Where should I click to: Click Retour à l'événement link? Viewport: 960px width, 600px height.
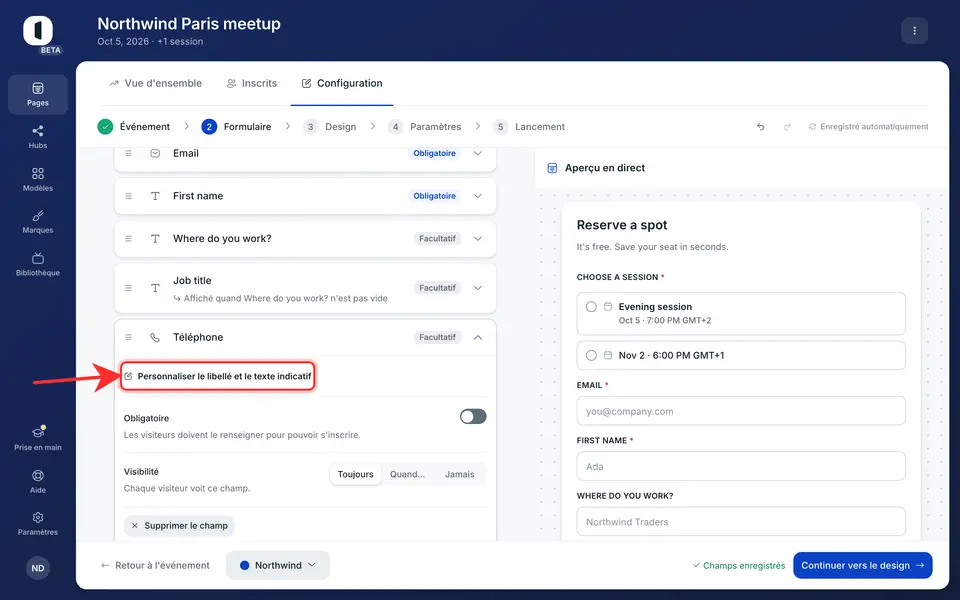pos(155,565)
